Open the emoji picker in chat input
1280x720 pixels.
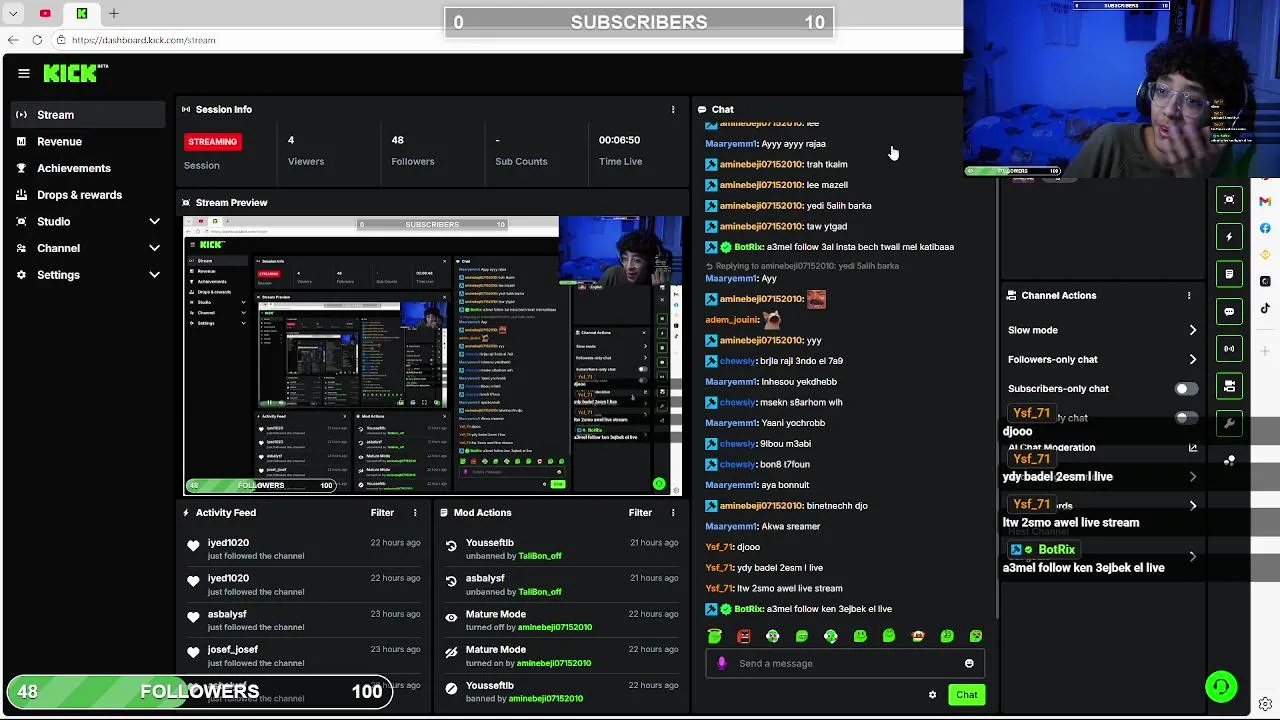969,663
